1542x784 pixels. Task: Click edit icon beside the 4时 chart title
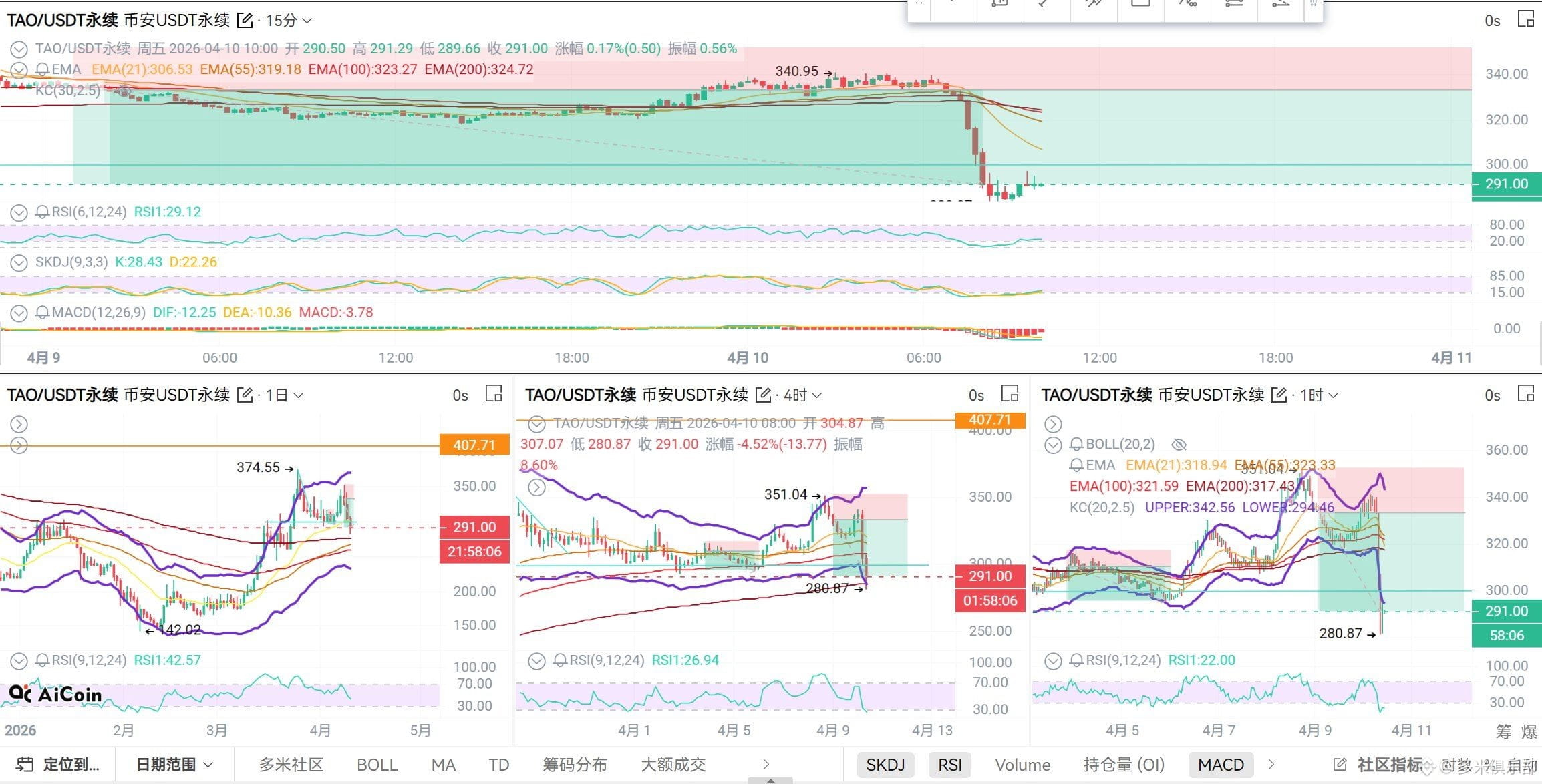(x=763, y=395)
